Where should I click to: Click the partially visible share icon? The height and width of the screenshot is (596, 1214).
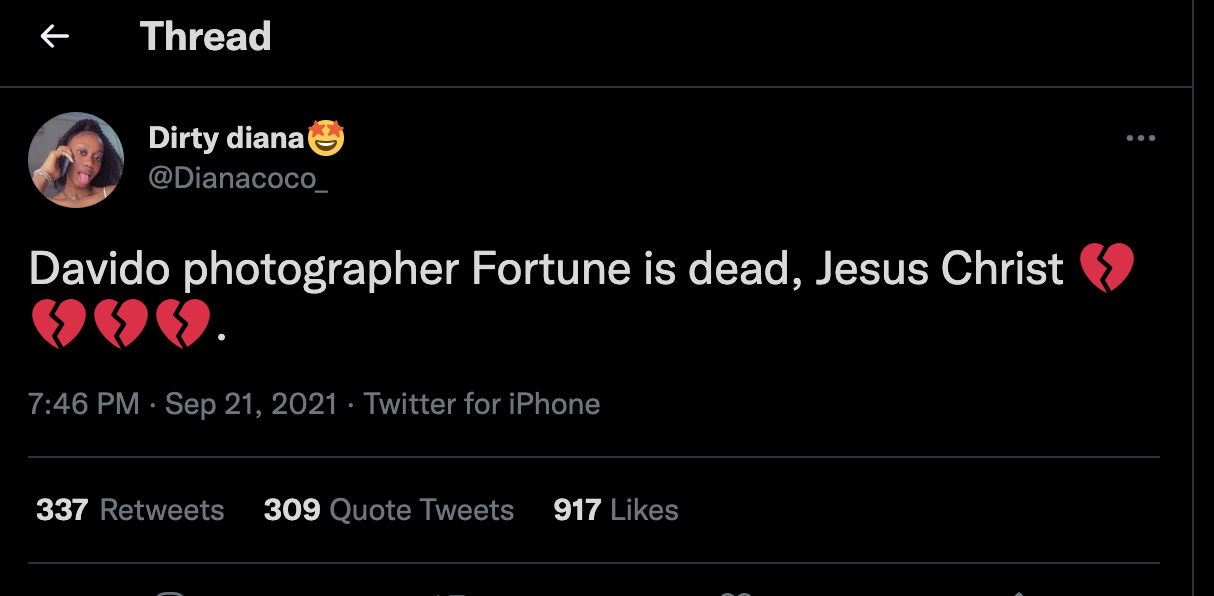tap(1018, 593)
